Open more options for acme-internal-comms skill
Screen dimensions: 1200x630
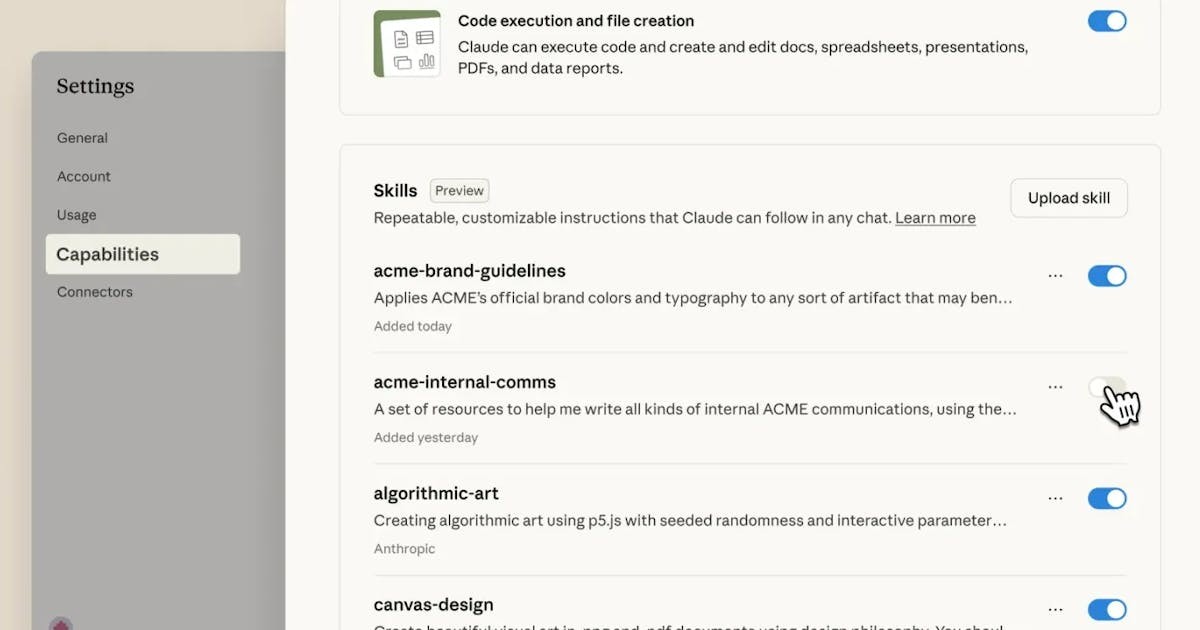tap(1055, 386)
